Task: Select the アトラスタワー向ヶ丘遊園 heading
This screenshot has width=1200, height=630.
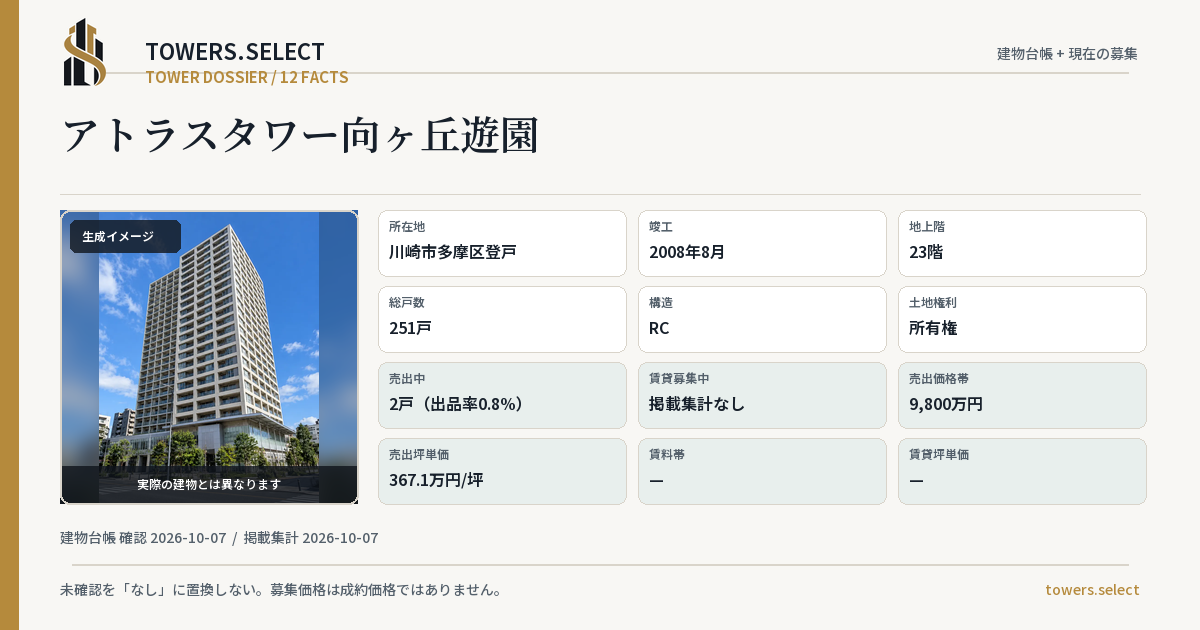Action: [x=300, y=135]
